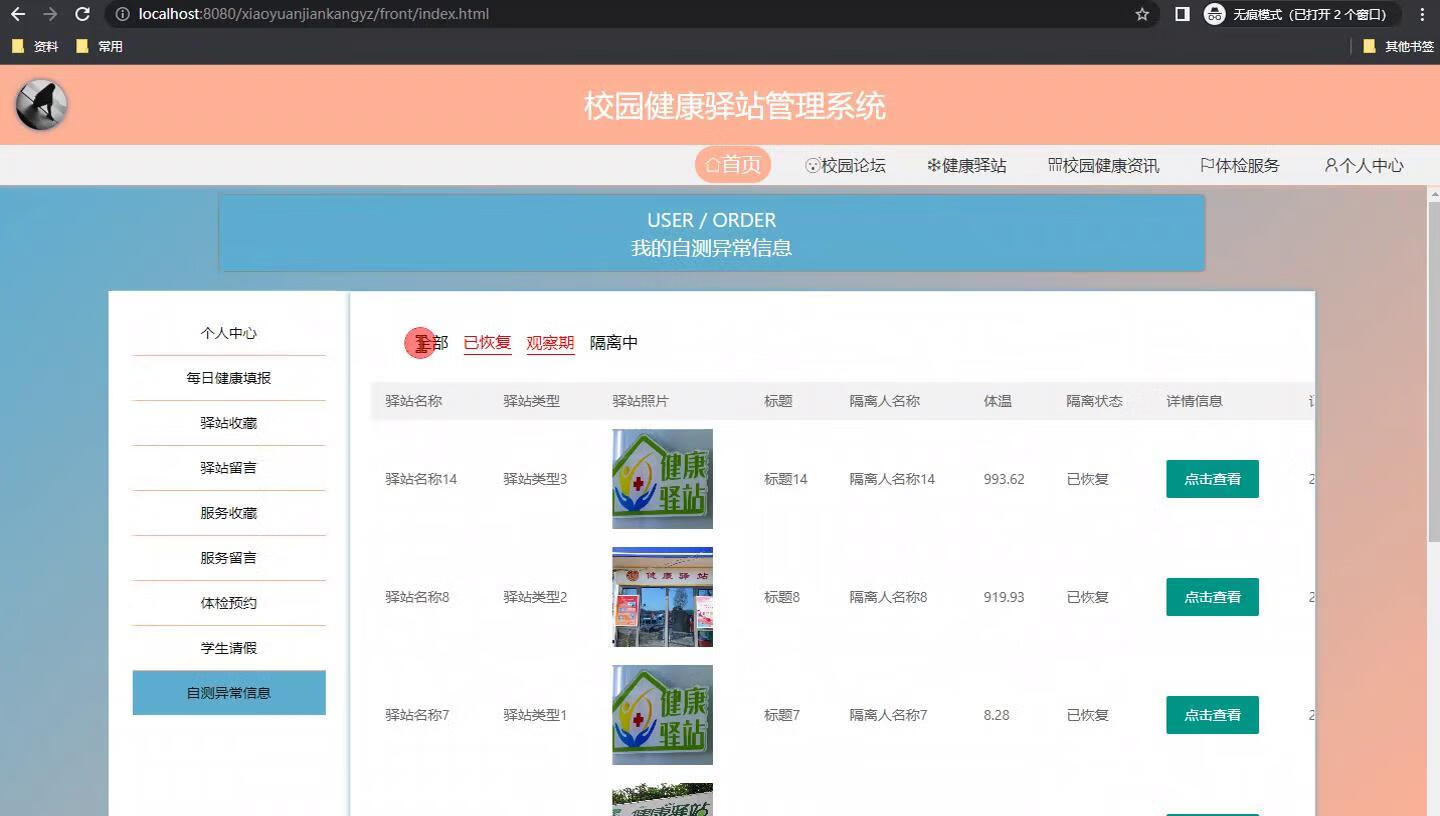
Task: Click the cell 隔离人名称14
Action: point(892,479)
